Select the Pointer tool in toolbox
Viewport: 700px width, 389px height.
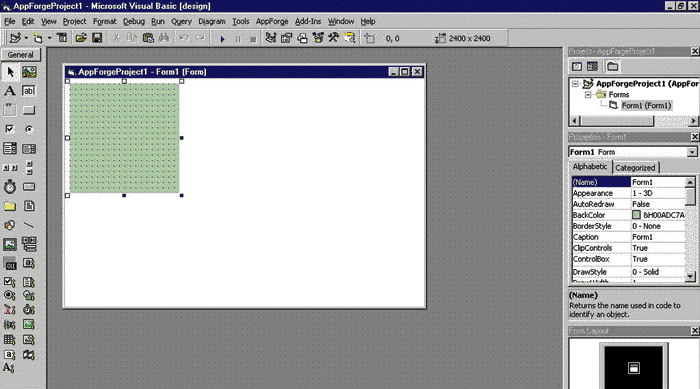point(10,72)
